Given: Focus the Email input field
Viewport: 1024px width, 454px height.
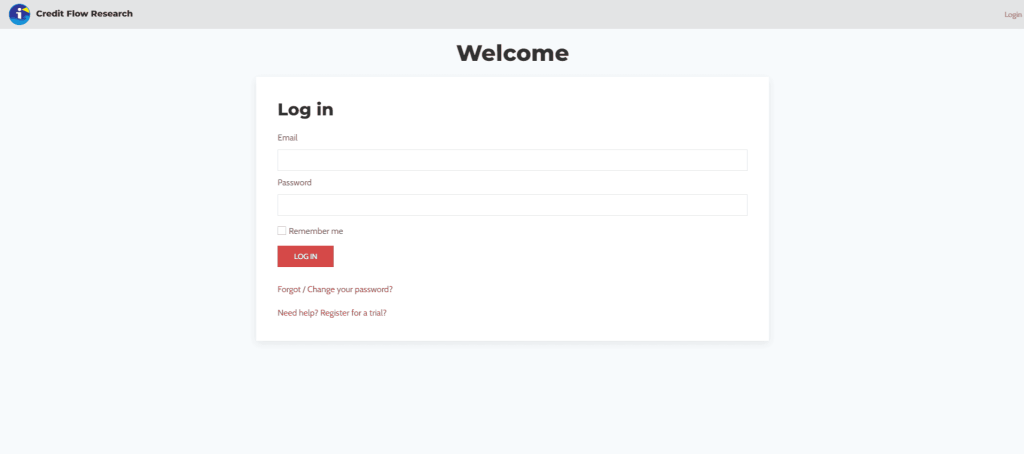Looking at the screenshot, I should (512, 160).
